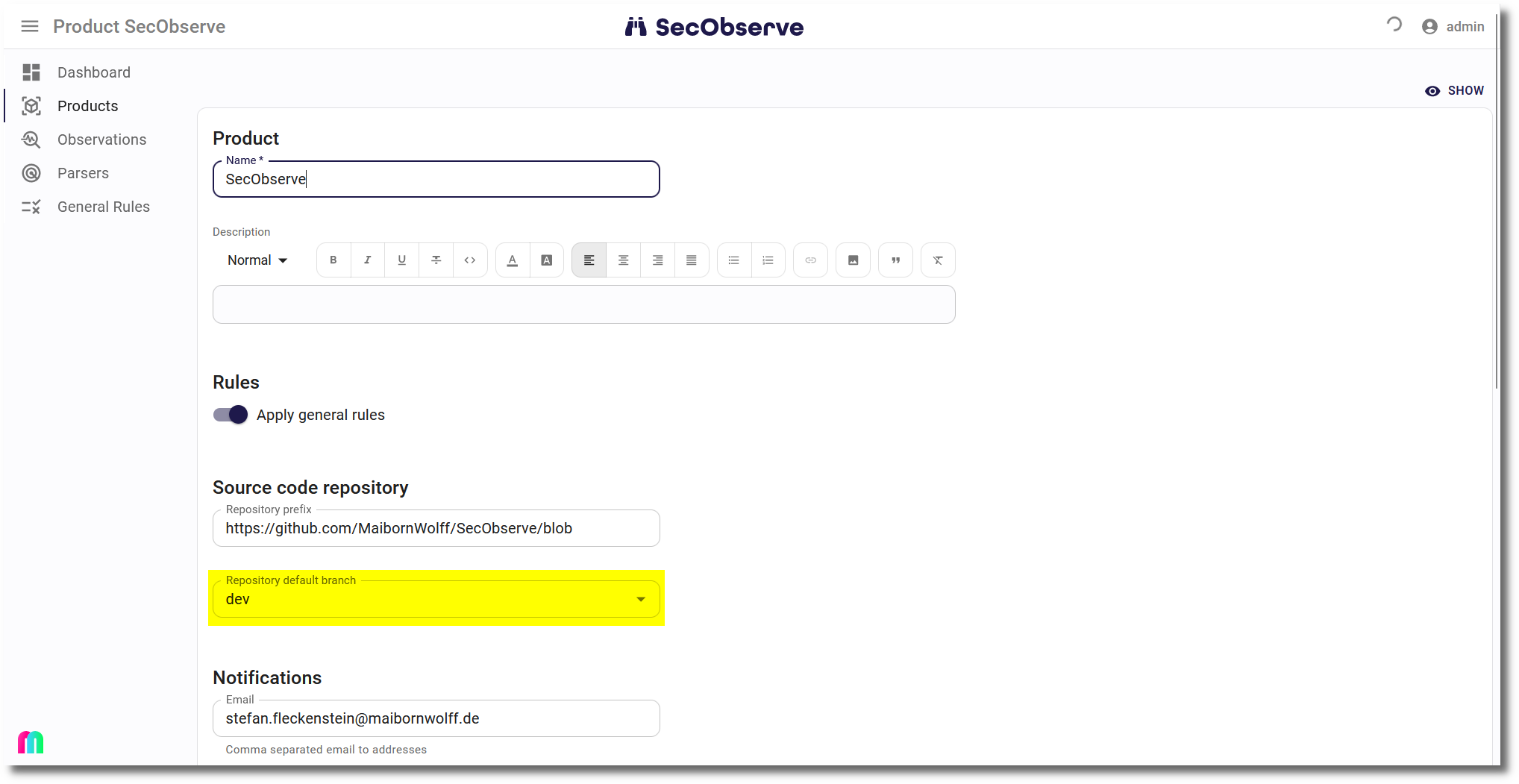The image size is (1519, 784).
Task: Insert an image into the description
Action: (853, 260)
